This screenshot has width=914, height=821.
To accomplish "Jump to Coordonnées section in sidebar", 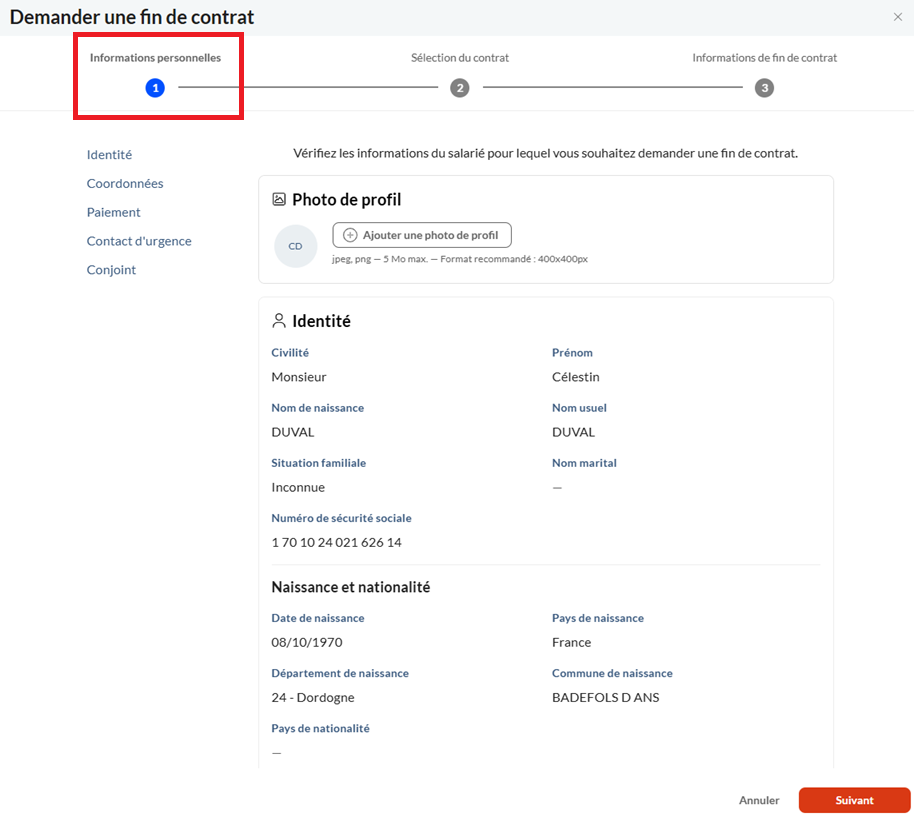I will pyautogui.click(x=125, y=184).
